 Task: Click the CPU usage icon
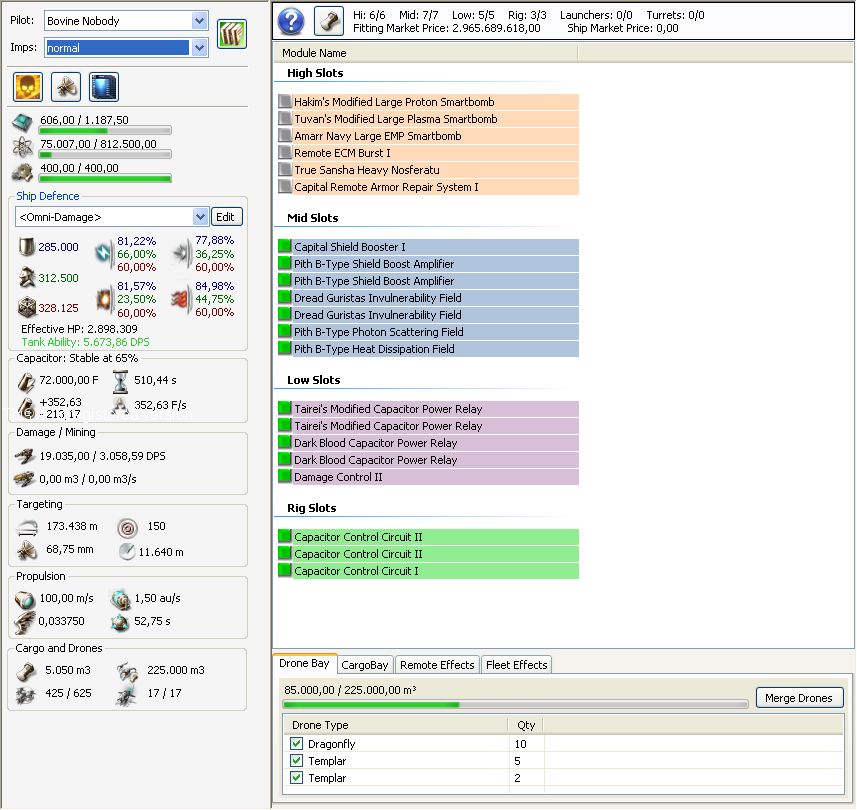pos(22,123)
